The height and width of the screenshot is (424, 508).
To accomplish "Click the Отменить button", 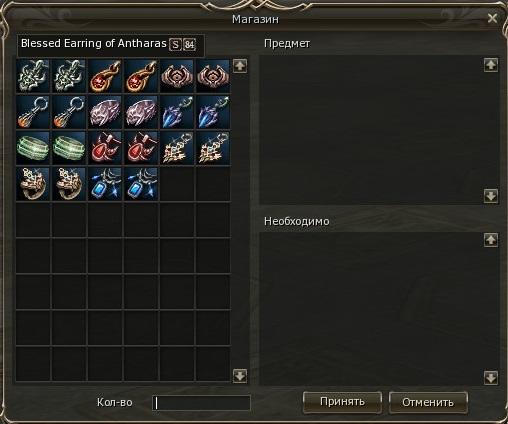I will (x=428, y=402).
